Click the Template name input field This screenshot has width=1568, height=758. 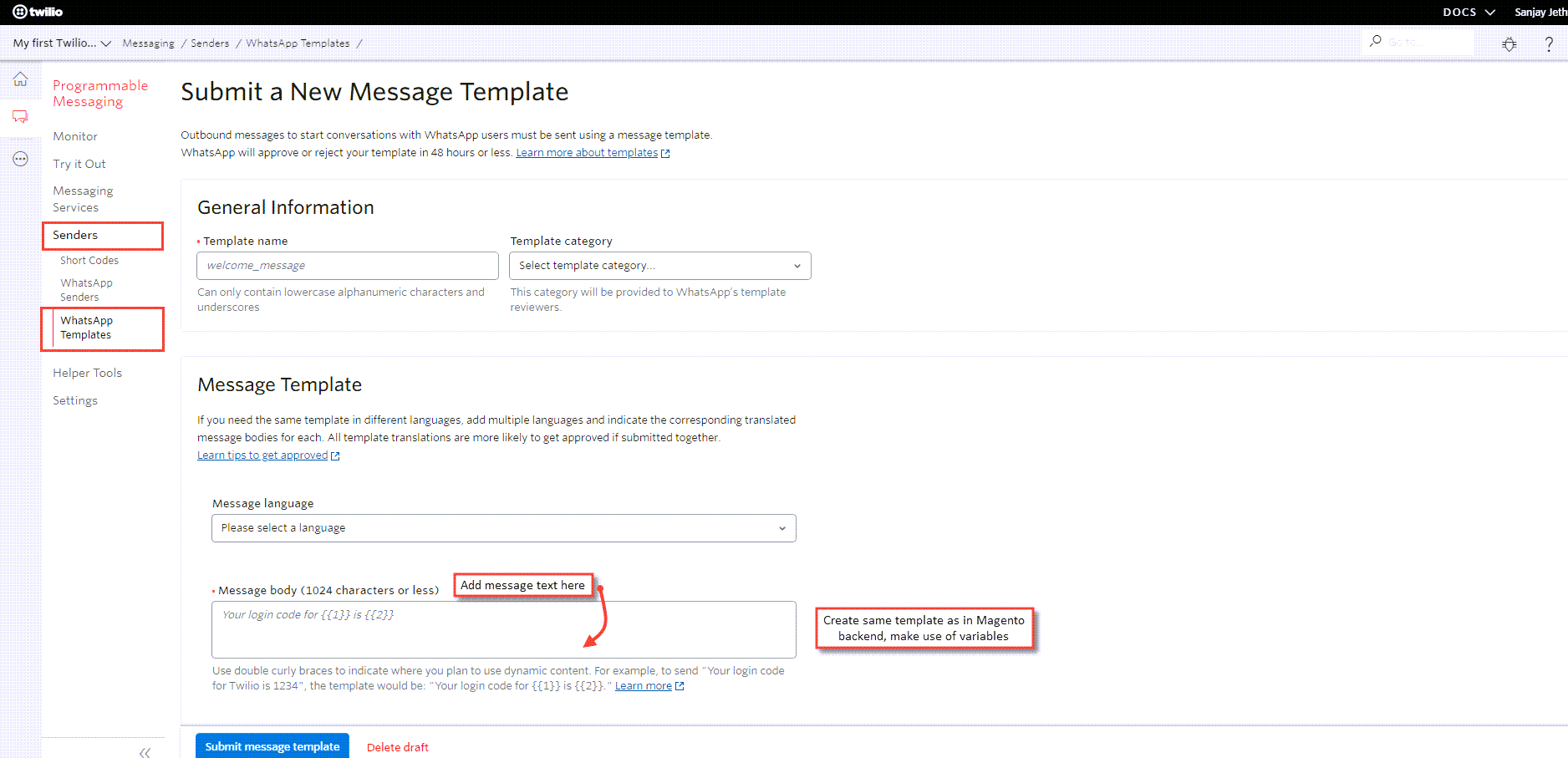[348, 266]
